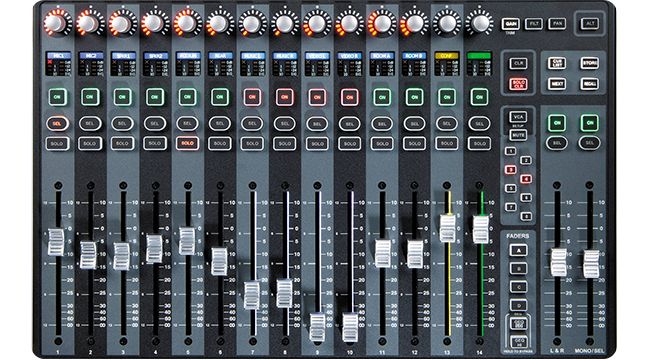
Task: Switch to fader layer C
Action: click(518, 287)
